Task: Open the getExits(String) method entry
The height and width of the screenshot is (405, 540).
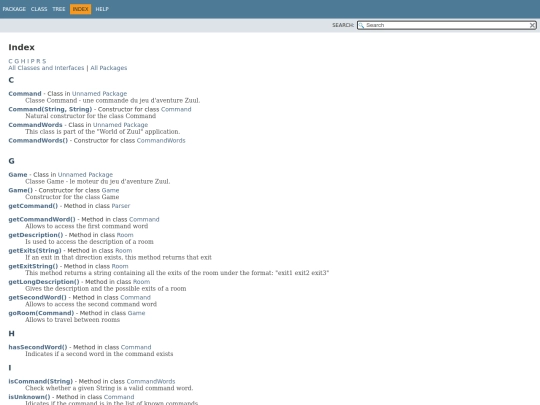Action: click(x=35, y=251)
